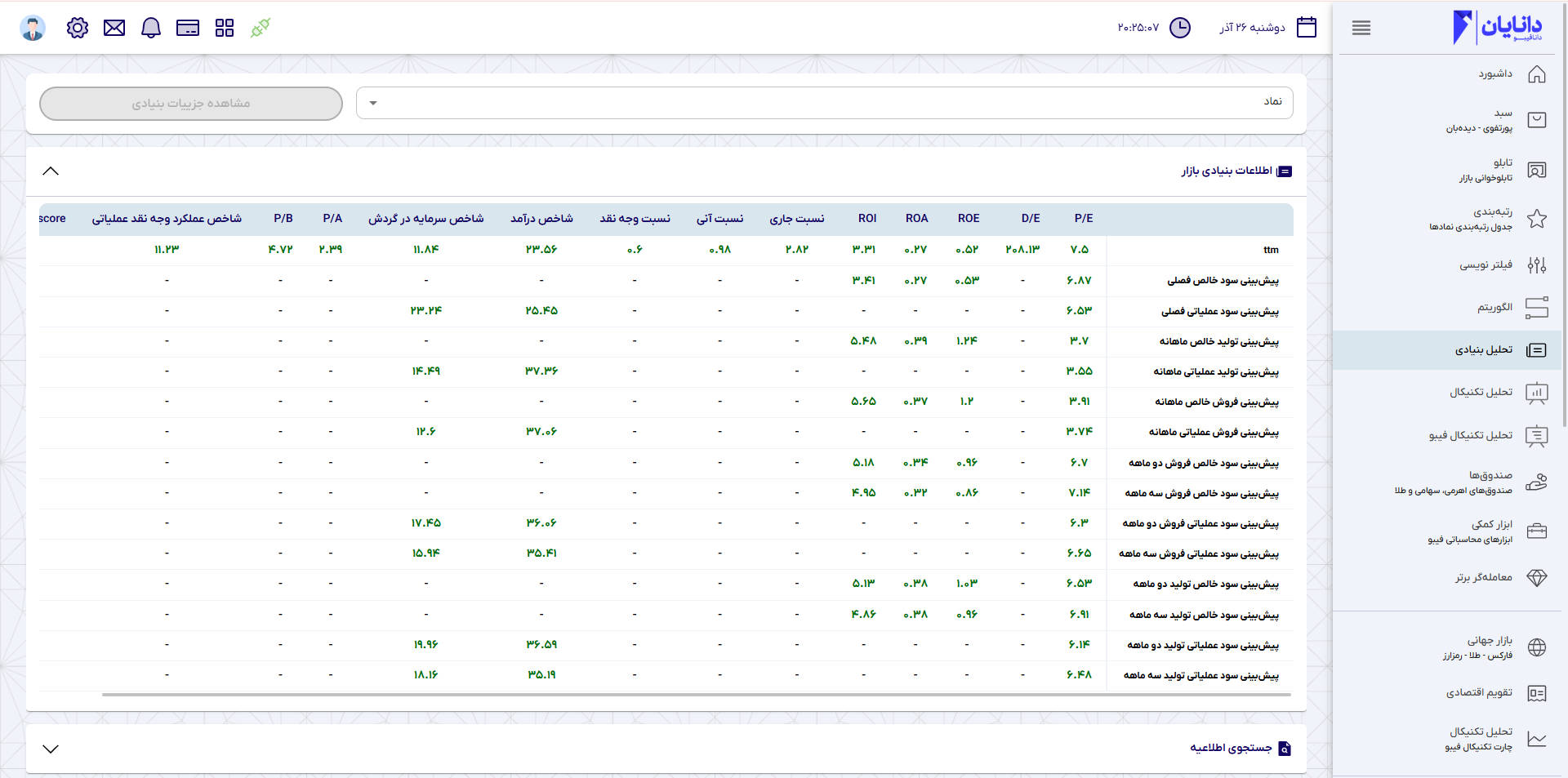Image resolution: width=1568 pixels, height=778 pixels.
Task: Go to داشبورد in the sidebar
Action: click(x=1494, y=74)
